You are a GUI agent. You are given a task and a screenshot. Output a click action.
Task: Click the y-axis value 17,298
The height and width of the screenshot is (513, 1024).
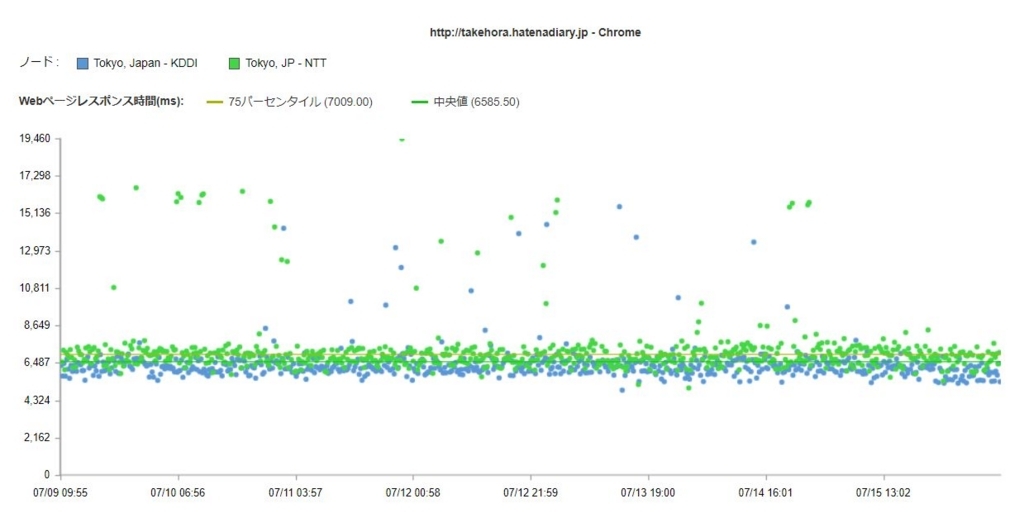[x=36, y=176]
